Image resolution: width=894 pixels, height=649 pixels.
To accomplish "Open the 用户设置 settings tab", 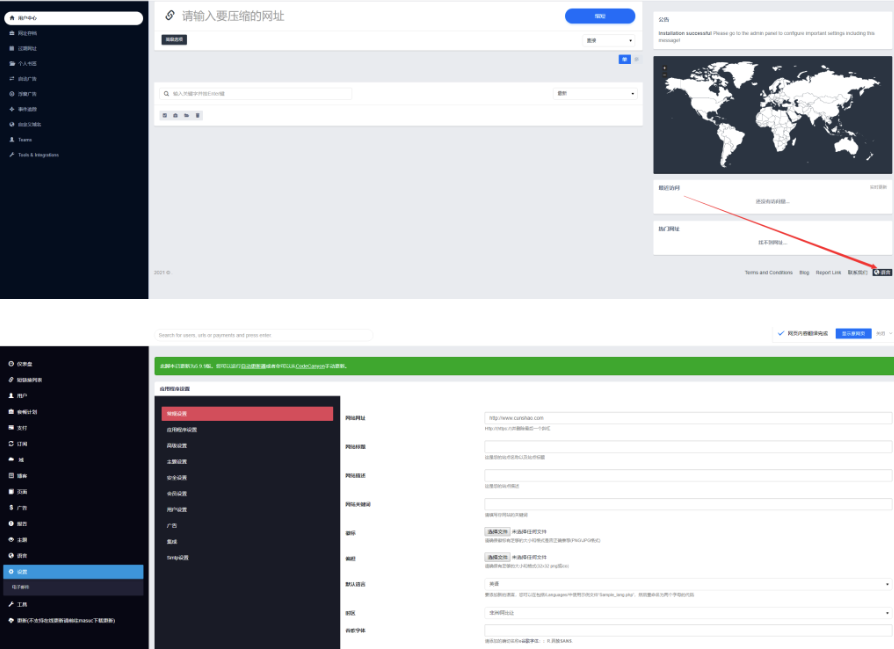I will coord(177,509).
